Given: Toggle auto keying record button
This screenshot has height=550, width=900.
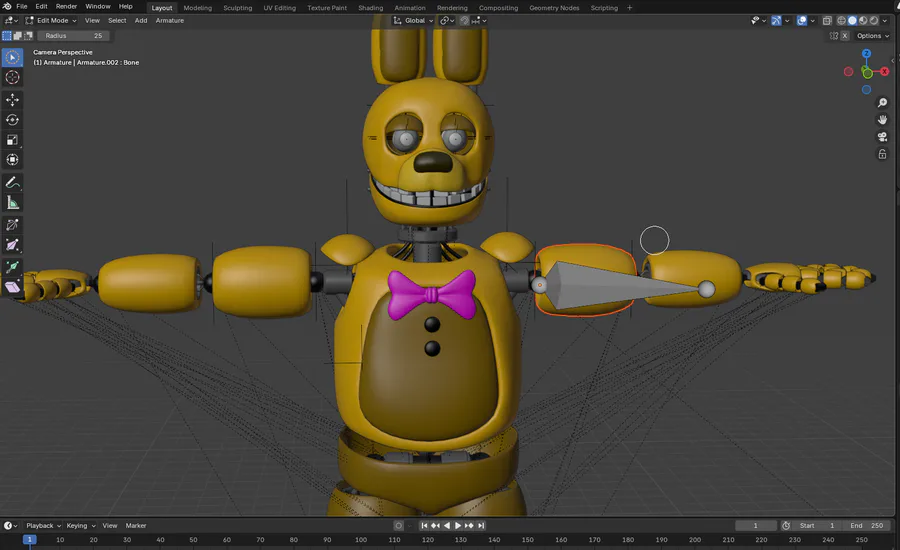Looking at the screenshot, I should pyautogui.click(x=399, y=525).
